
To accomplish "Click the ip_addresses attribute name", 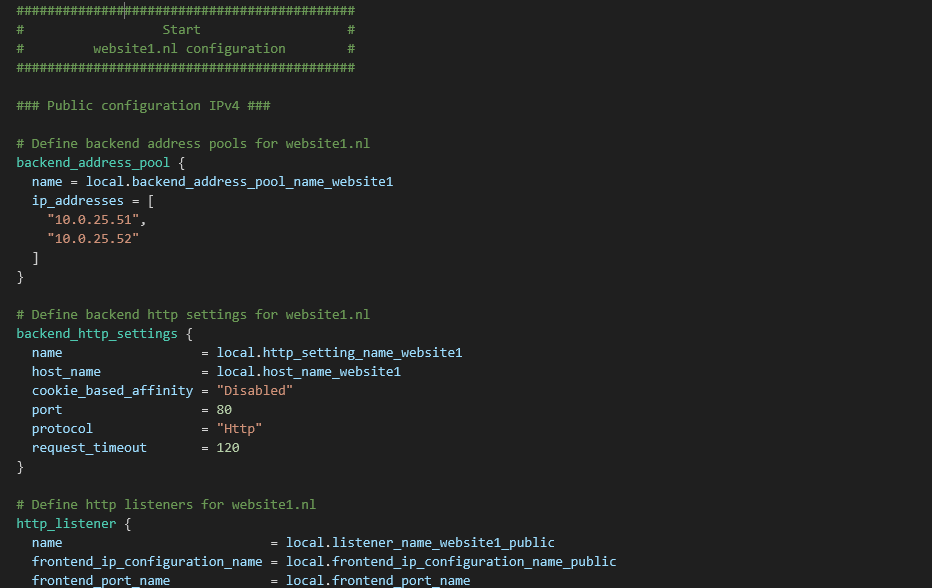I will point(78,200).
